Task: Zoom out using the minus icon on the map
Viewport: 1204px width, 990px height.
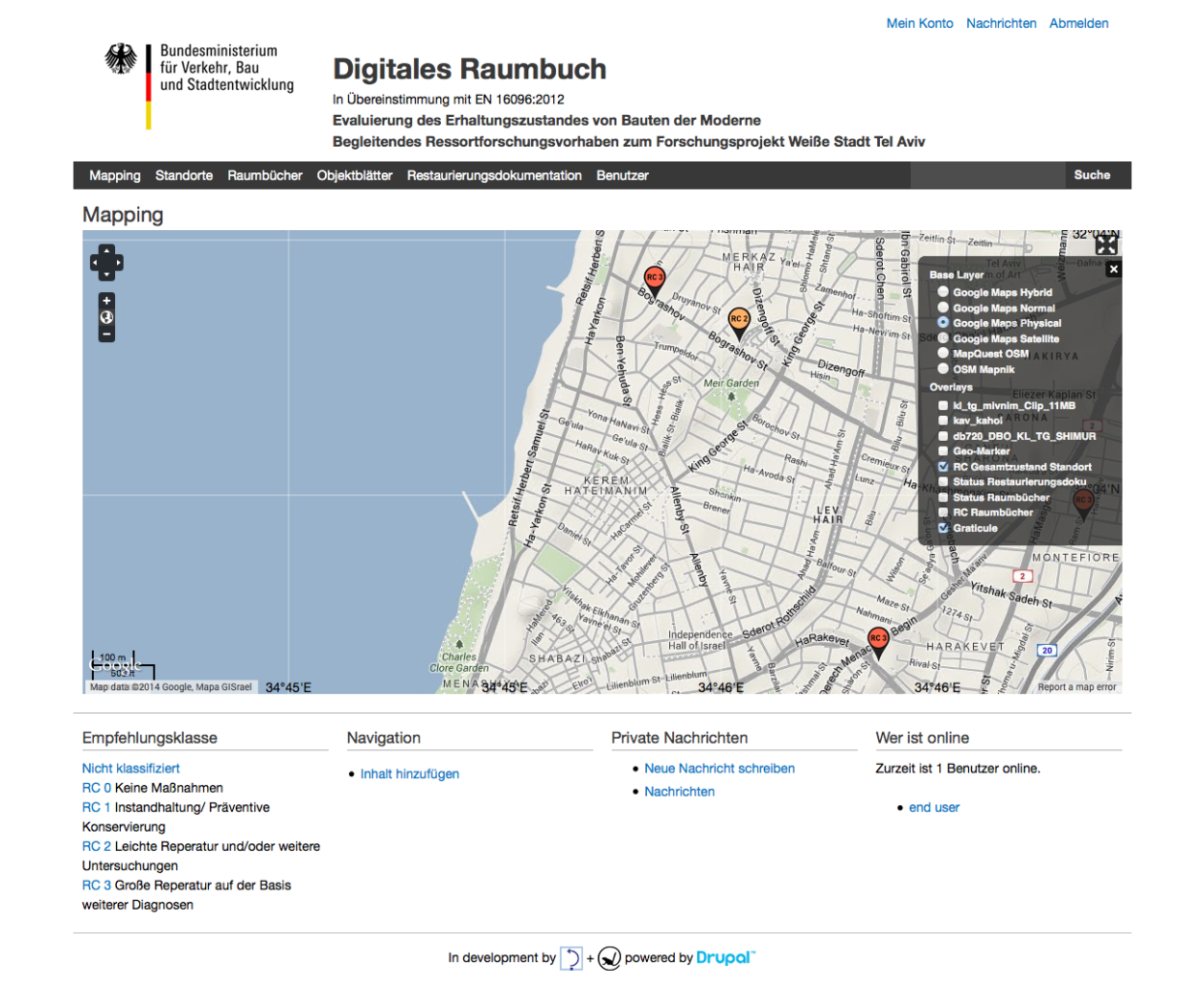Action: pyautogui.click(x=106, y=334)
